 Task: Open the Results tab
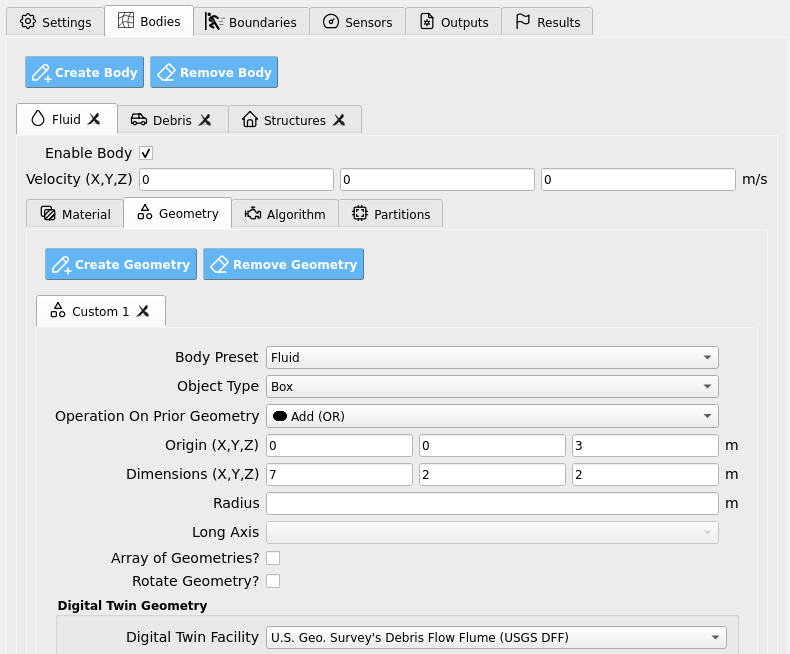click(x=547, y=22)
